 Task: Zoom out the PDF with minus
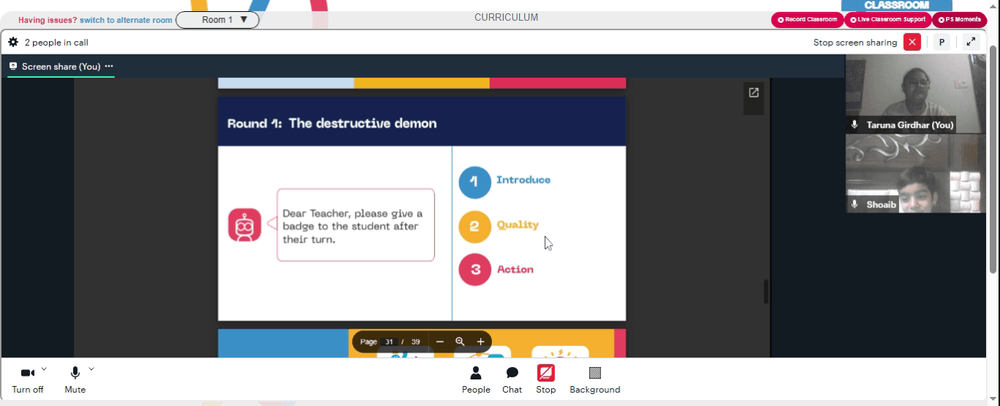(439, 342)
